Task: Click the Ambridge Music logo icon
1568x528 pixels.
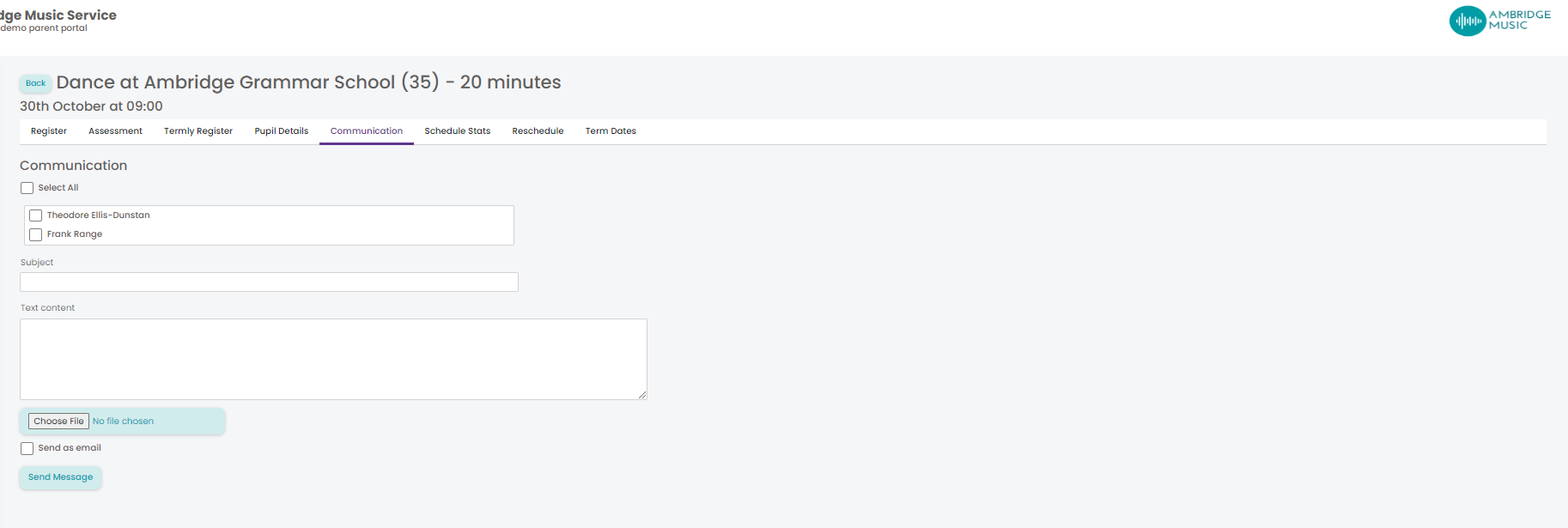Action: pos(1468,21)
